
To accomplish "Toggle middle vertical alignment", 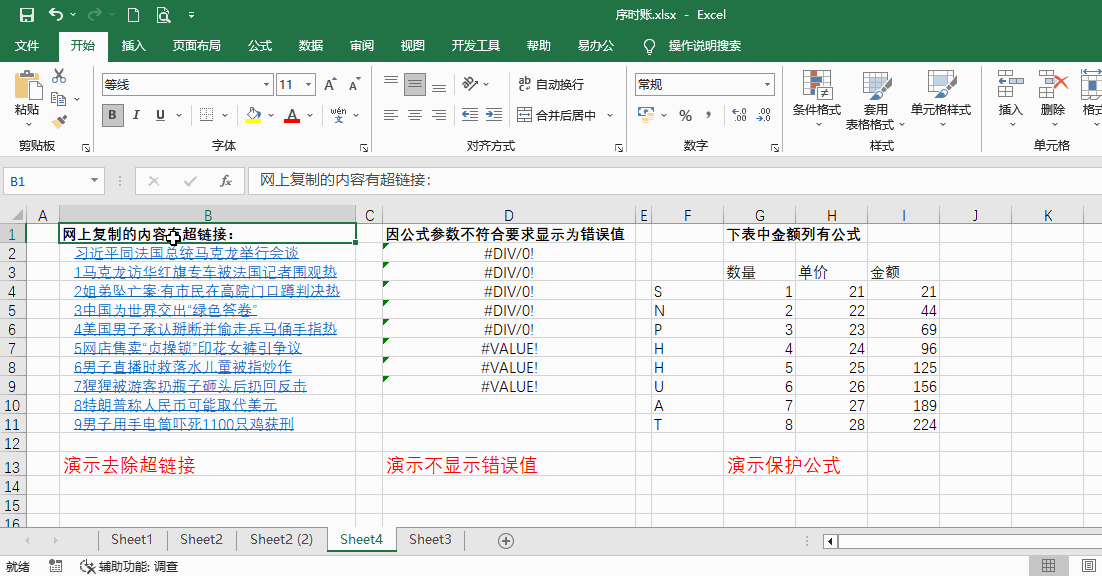I will pyautogui.click(x=415, y=84).
